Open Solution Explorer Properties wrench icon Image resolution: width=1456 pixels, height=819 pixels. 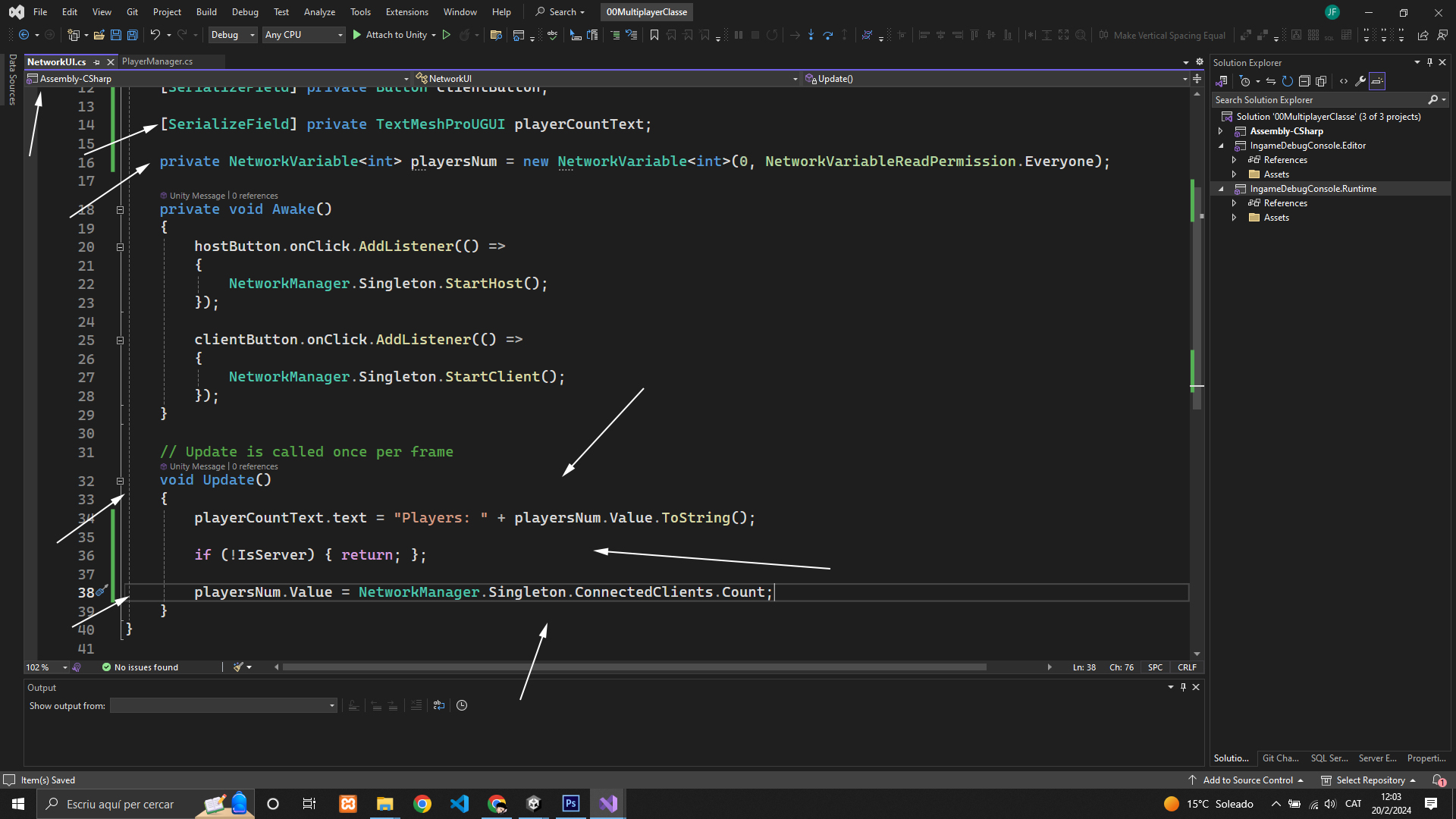(1360, 81)
